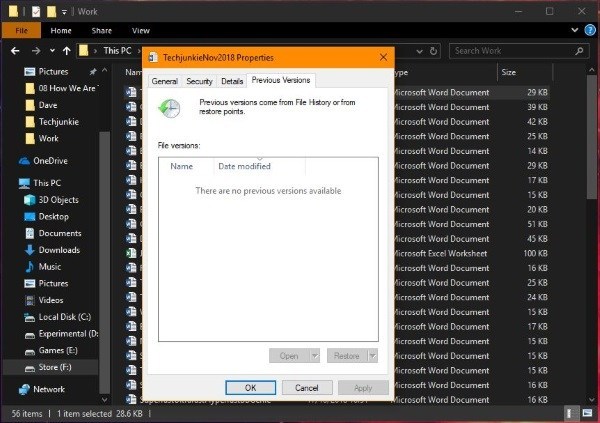Click the Back navigation arrow
This screenshot has height=423, width=600.
click(15, 51)
